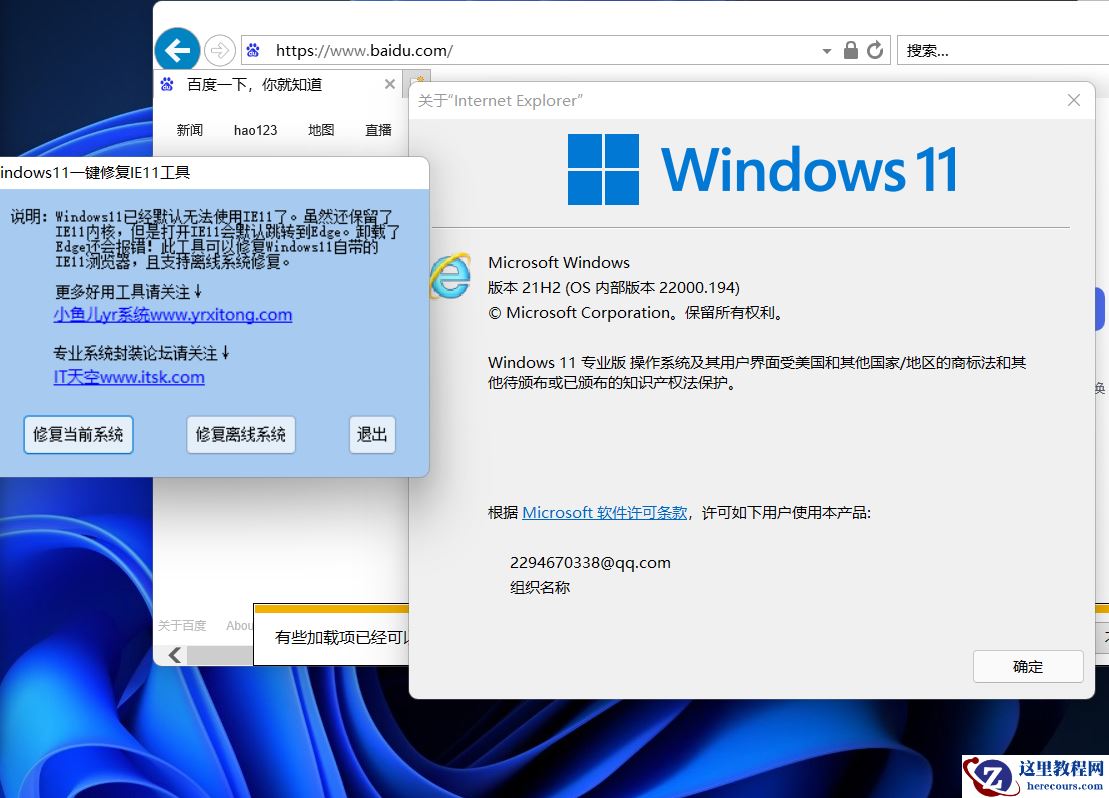
Task: Click the 退出 button in the repair tool
Action: [x=371, y=434]
